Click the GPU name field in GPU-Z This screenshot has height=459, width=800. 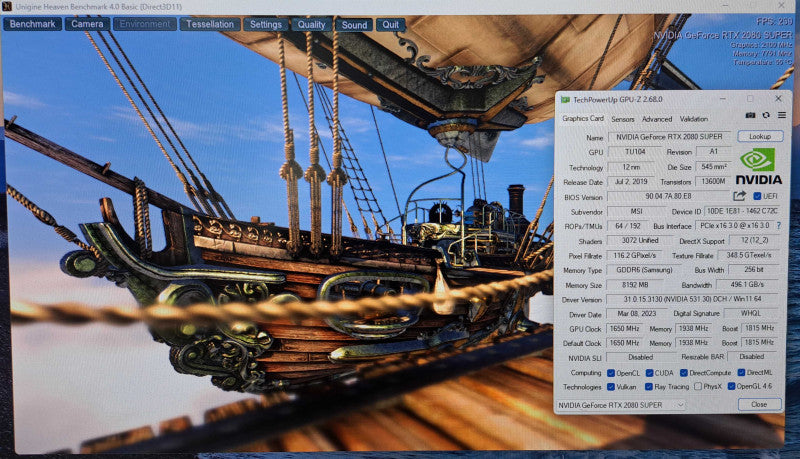(669, 137)
